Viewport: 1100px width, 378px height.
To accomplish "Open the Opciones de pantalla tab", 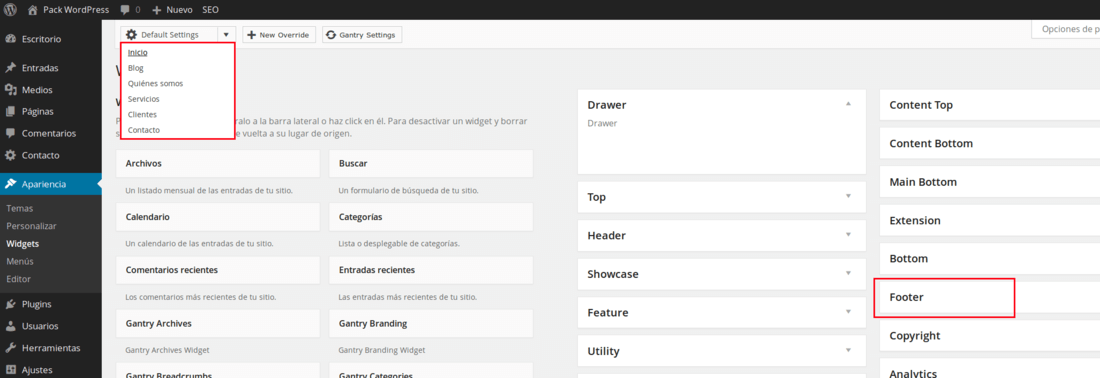I will pos(1066,29).
